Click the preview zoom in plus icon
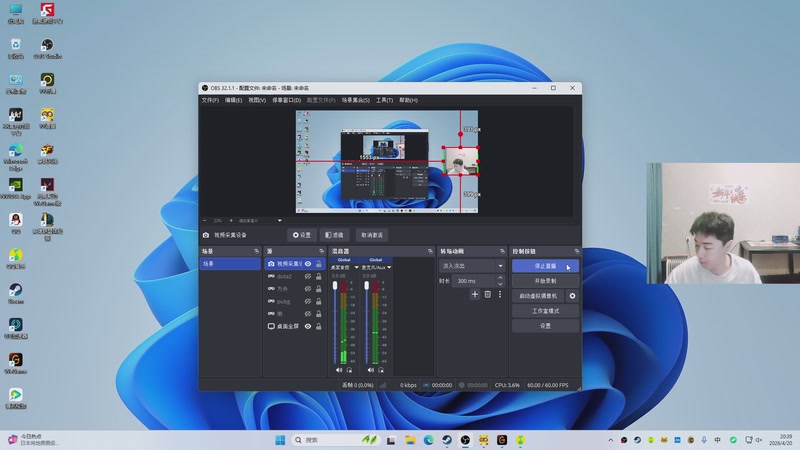The image size is (800, 450). click(231, 220)
